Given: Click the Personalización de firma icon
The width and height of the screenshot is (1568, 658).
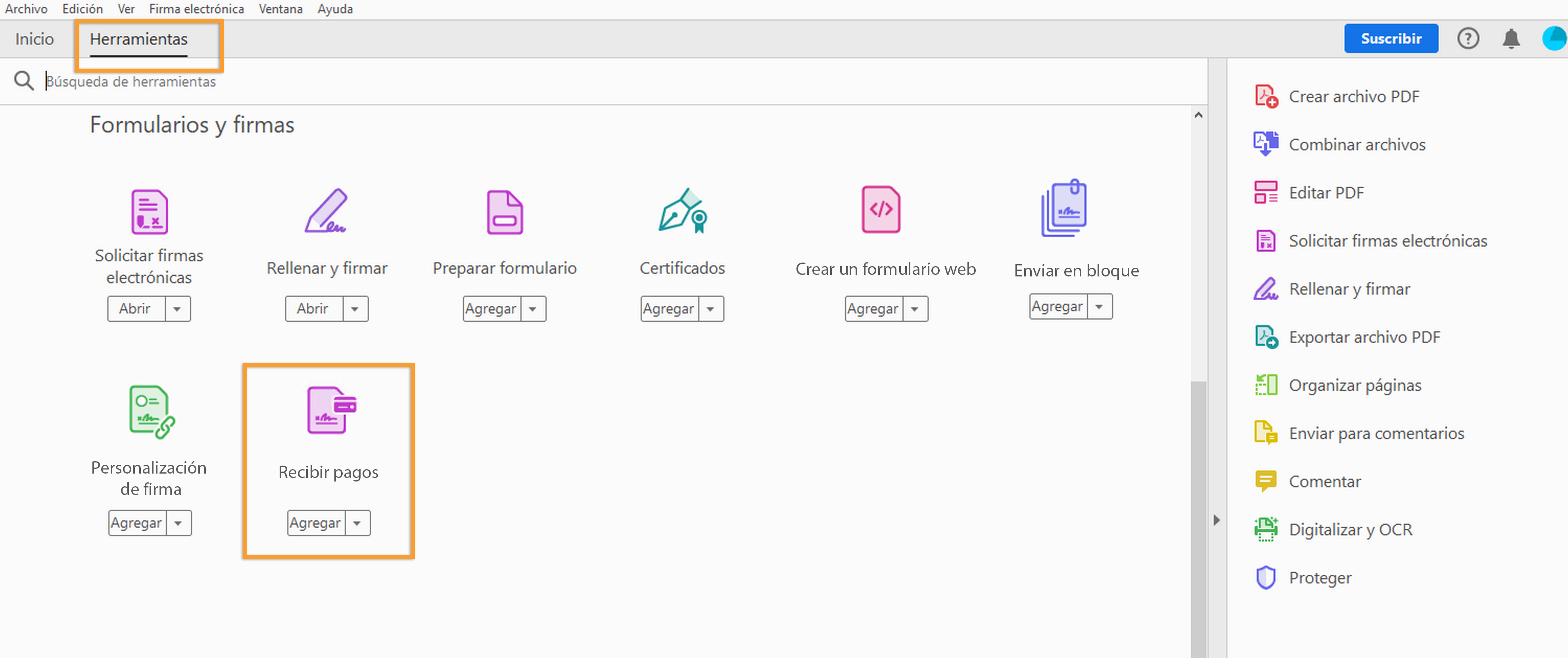Looking at the screenshot, I should [x=151, y=411].
